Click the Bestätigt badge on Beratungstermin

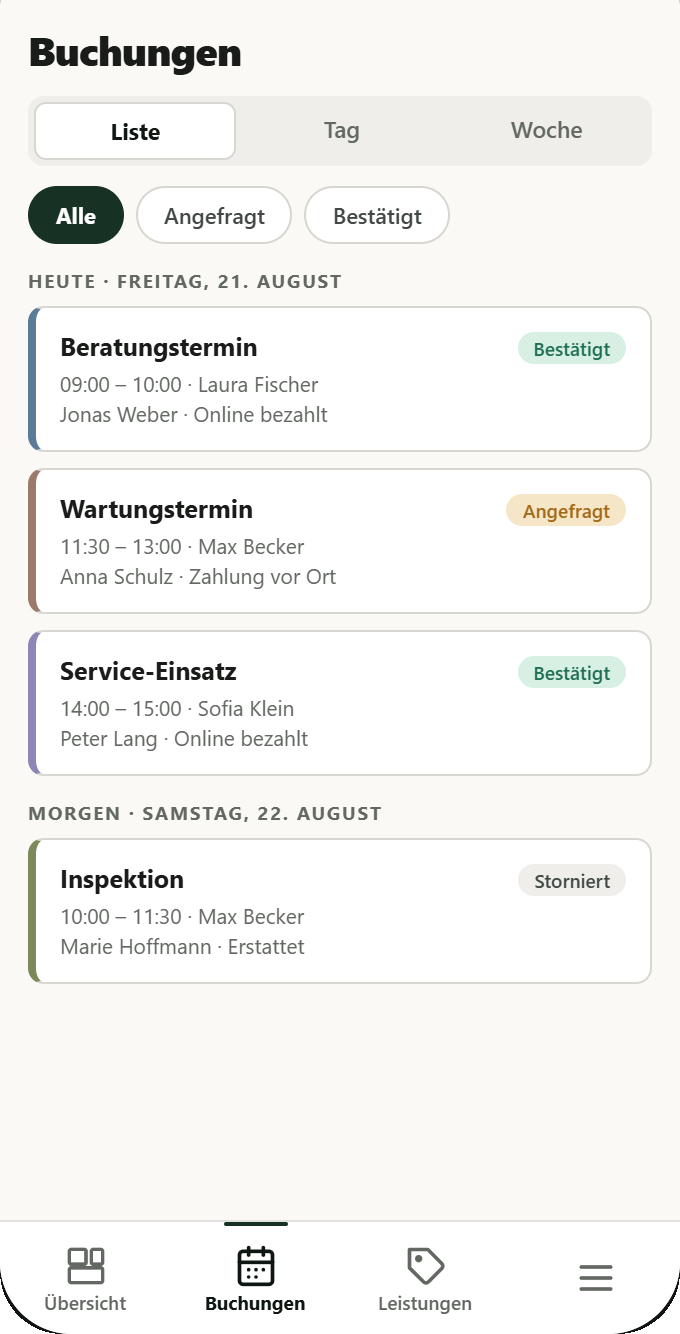(x=572, y=349)
